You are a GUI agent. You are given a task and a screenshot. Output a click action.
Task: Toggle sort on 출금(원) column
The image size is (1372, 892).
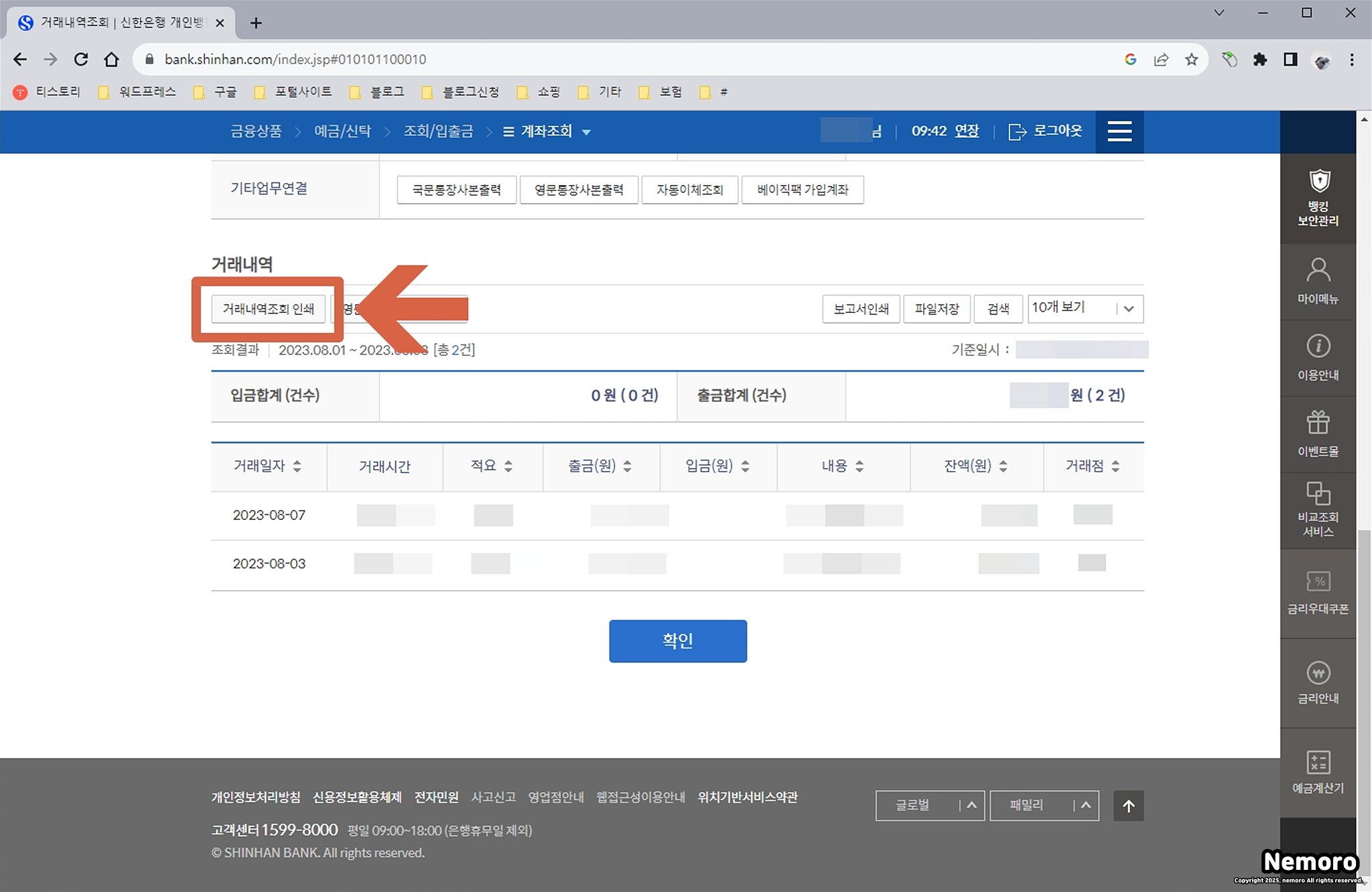pos(627,466)
